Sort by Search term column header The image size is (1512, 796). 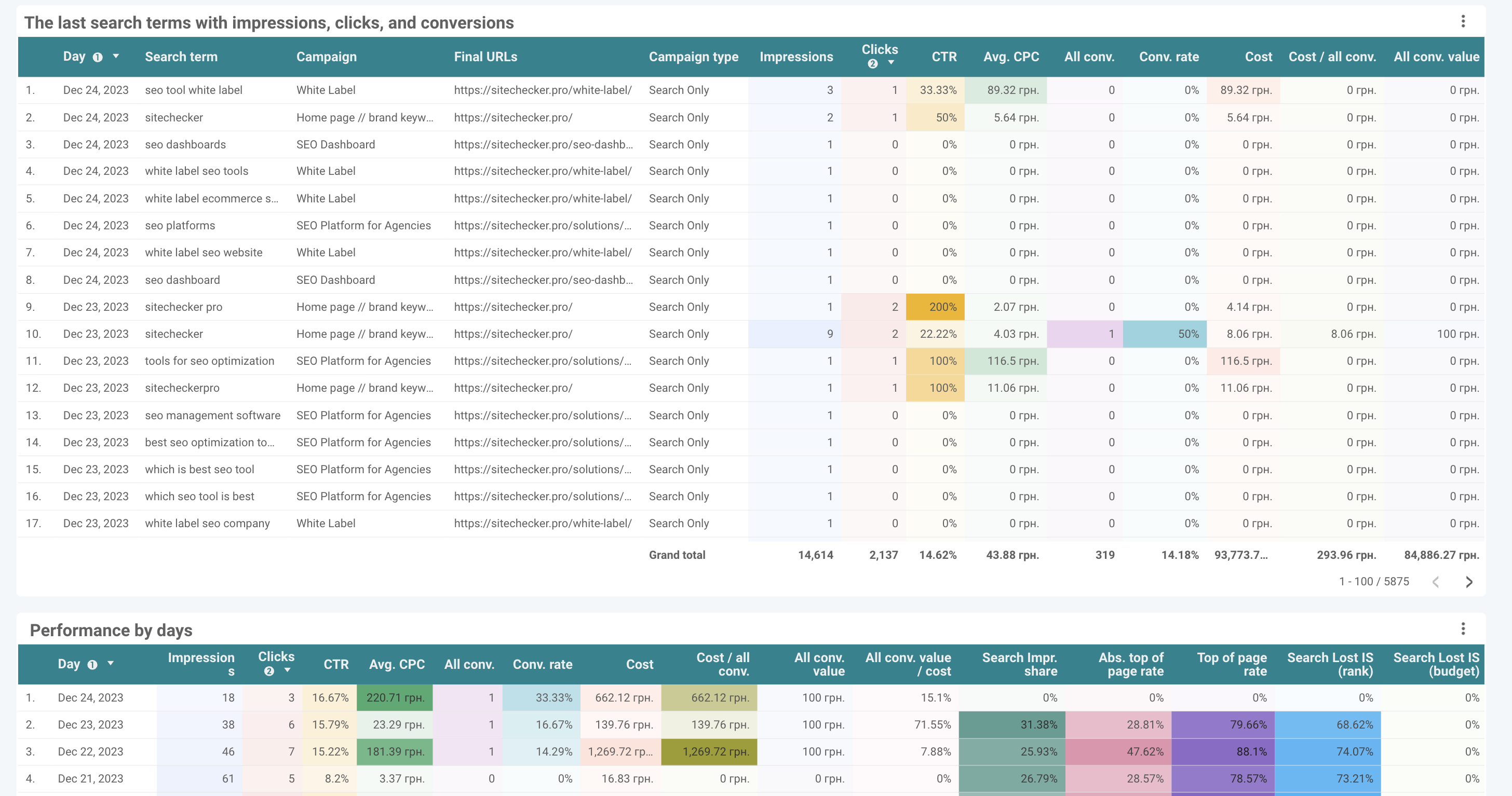(x=181, y=57)
